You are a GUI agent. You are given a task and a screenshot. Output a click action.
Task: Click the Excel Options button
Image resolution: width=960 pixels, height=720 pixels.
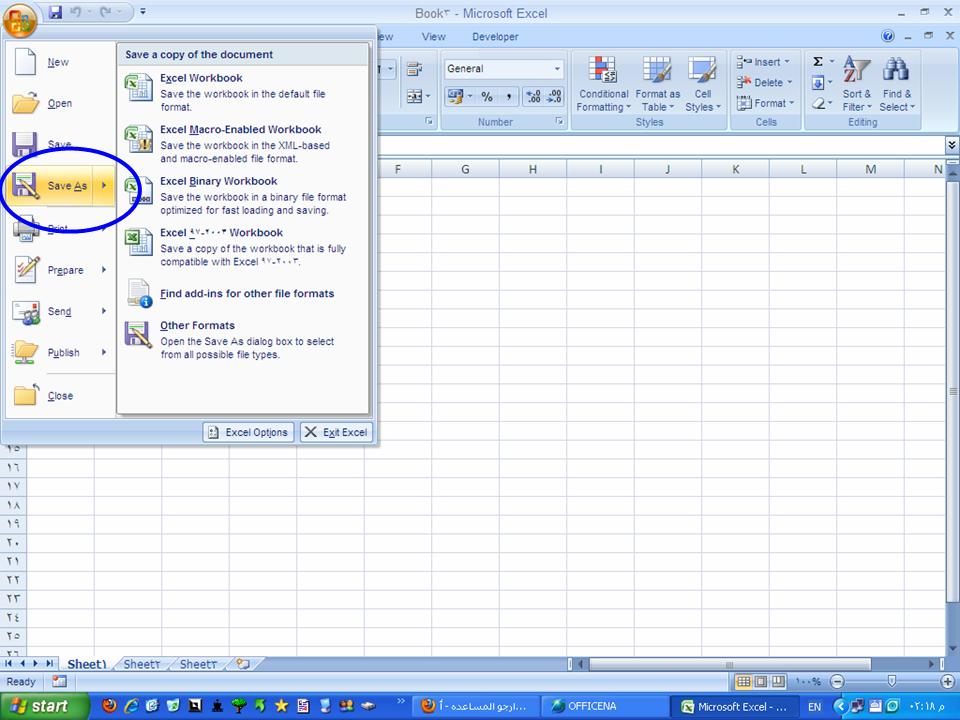(249, 432)
